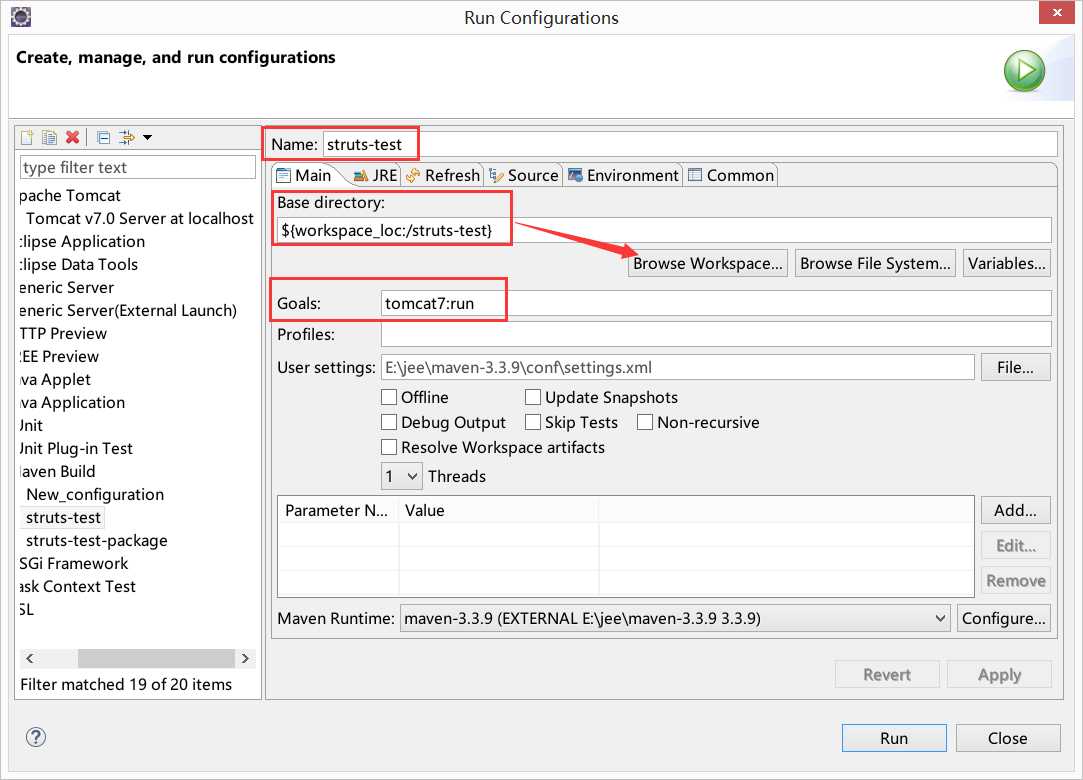
Task: Click the Browse Workspace... button
Action: [x=707, y=263]
